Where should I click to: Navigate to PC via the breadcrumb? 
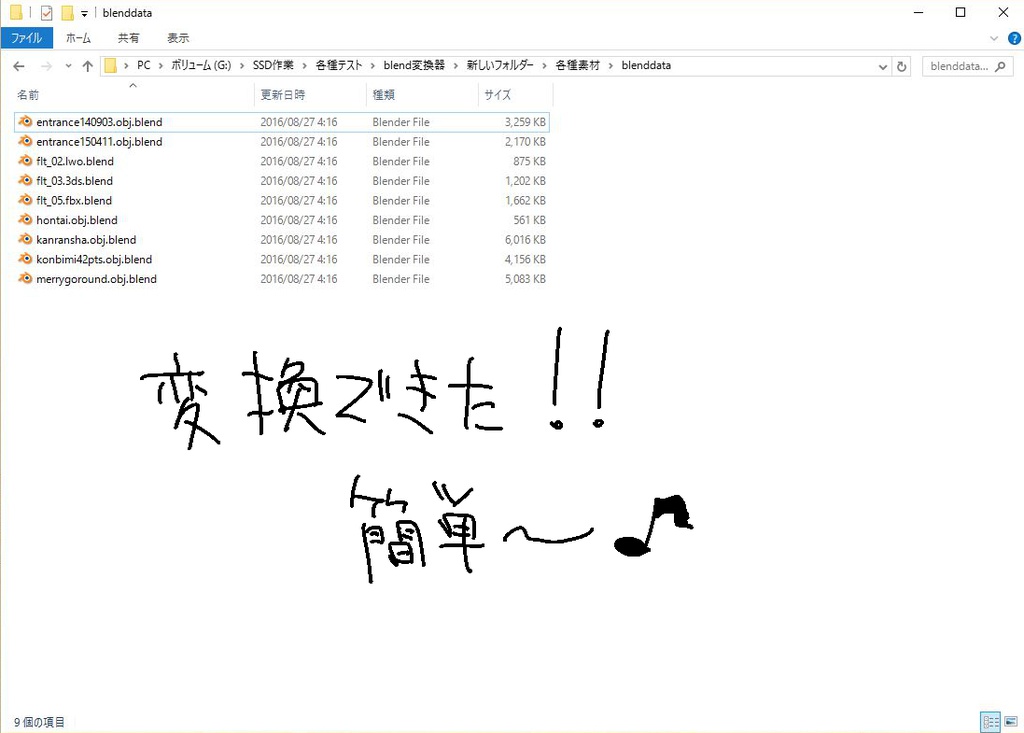(x=143, y=65)
